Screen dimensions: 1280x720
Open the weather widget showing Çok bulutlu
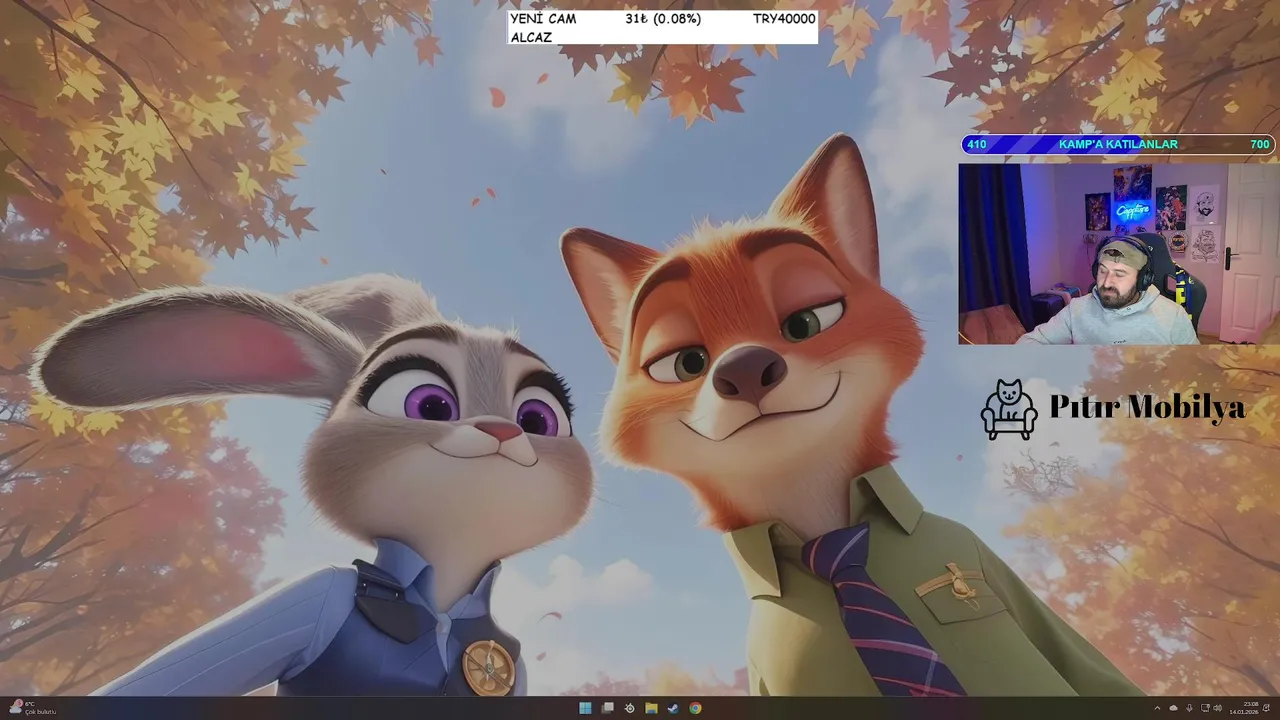tap(32, 708)
